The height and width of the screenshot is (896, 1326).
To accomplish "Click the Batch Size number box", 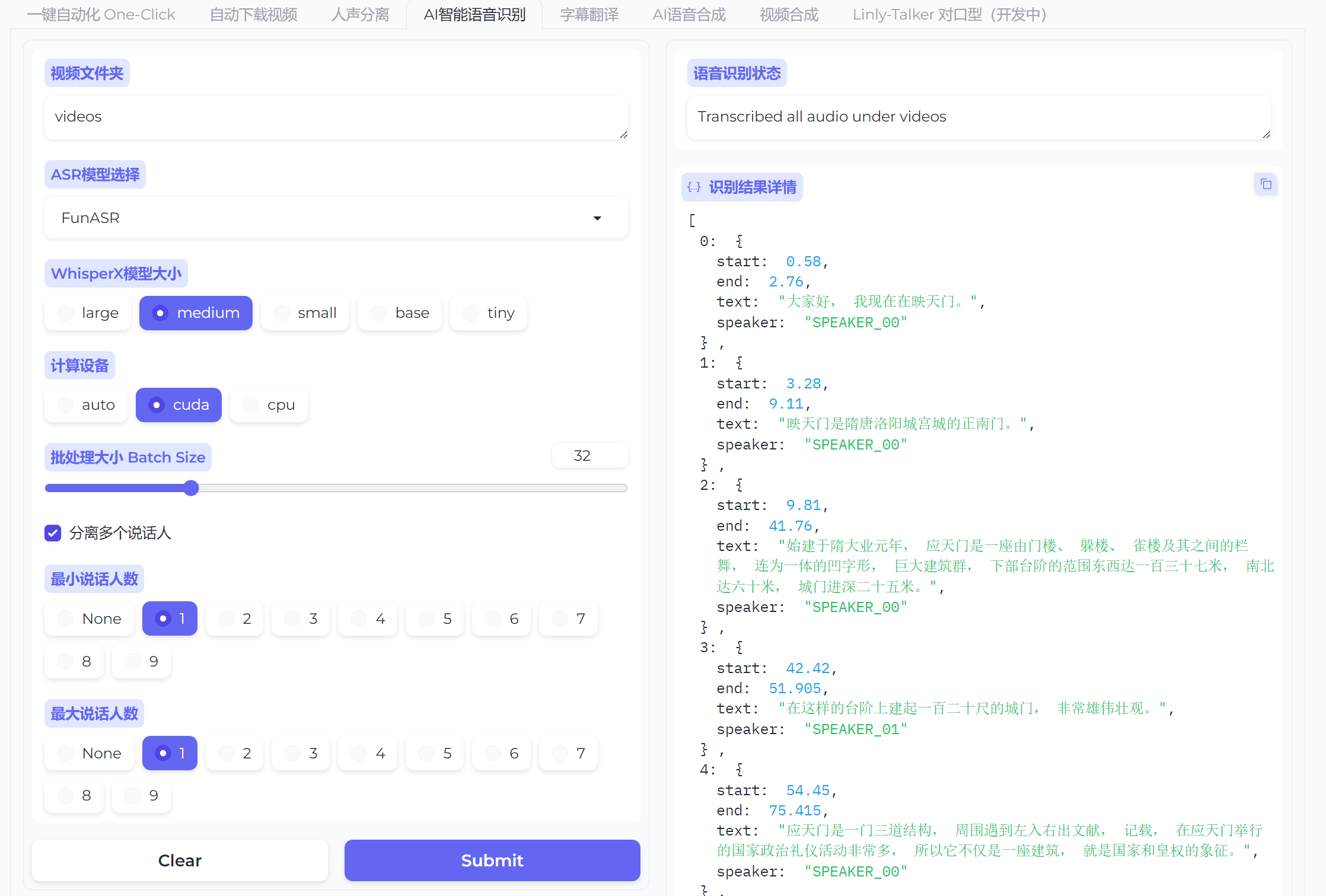I will [x=589, y=455].
